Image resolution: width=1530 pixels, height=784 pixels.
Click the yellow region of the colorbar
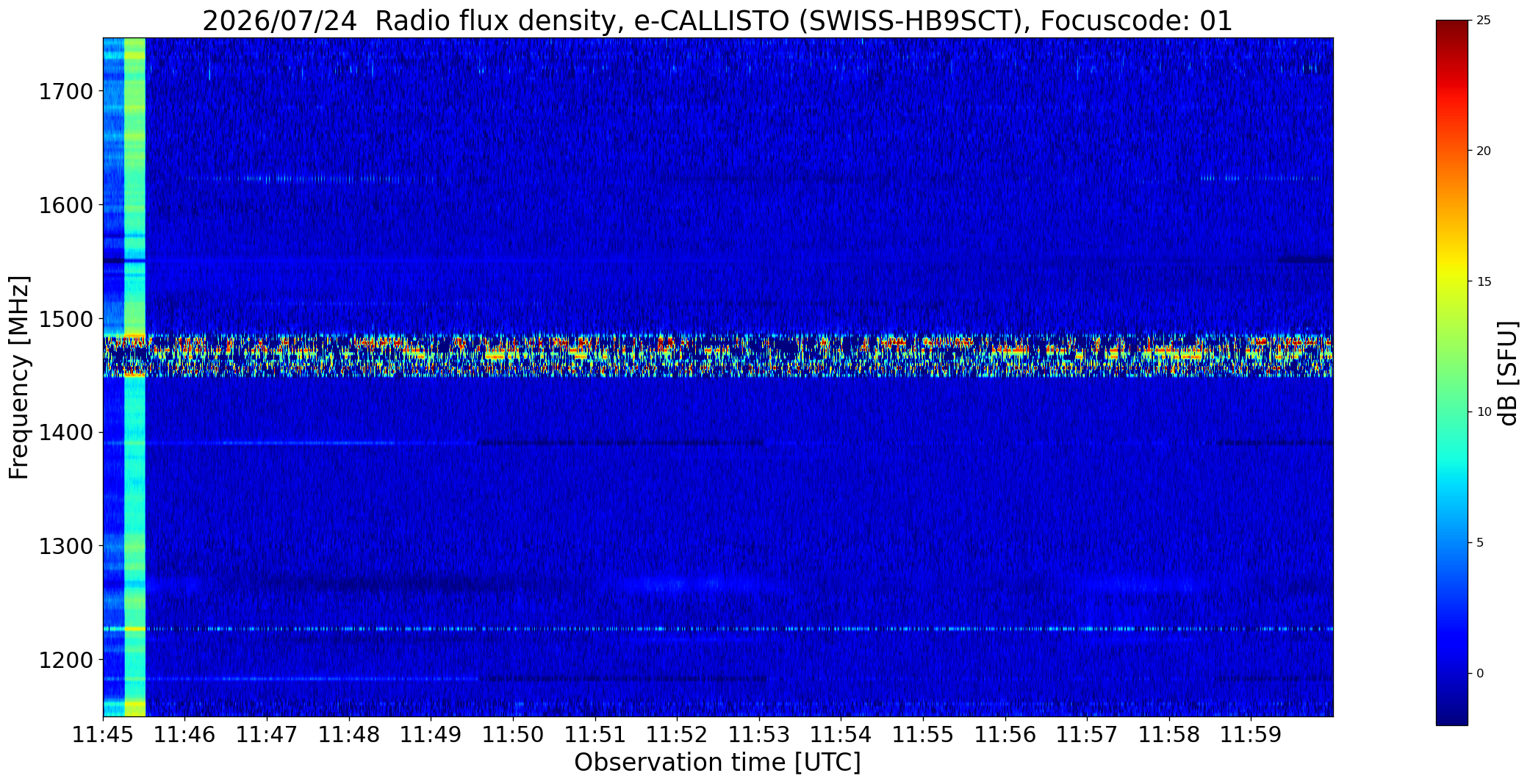(1451, 281)
